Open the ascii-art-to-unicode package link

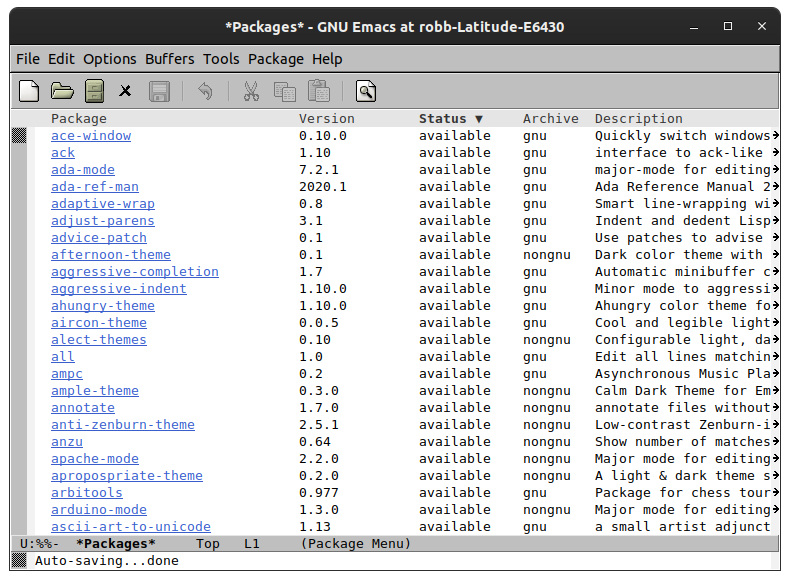(130, 527)
